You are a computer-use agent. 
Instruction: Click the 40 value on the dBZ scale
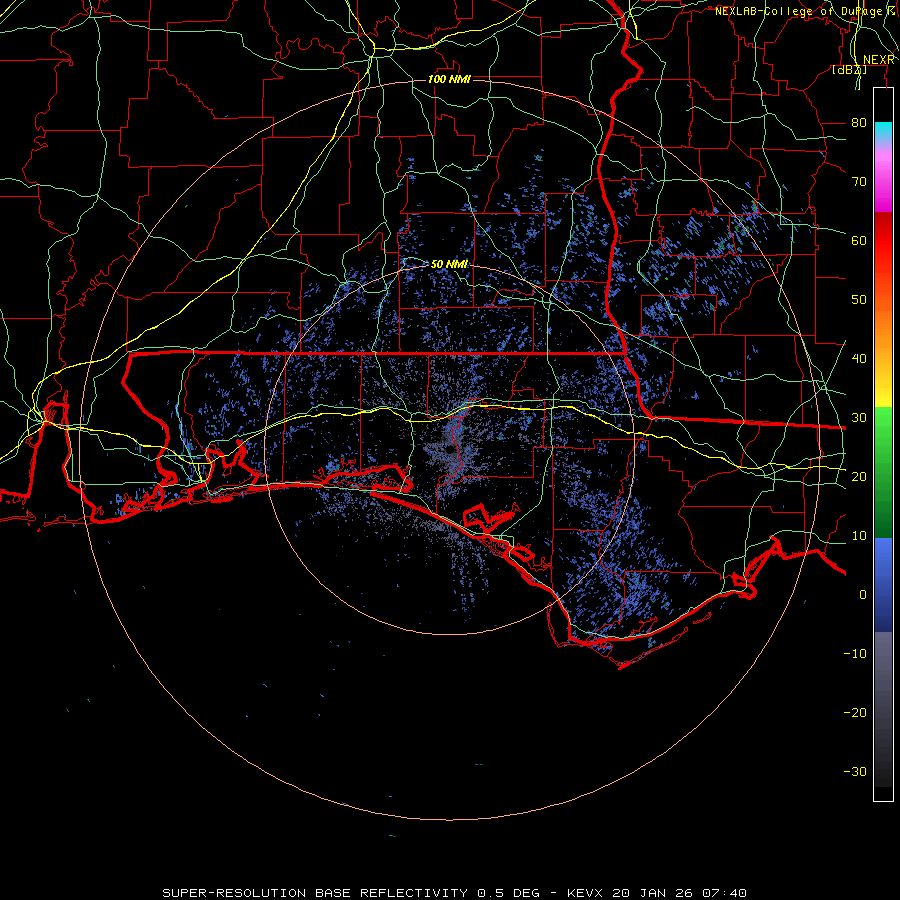[x=859, y=359]
